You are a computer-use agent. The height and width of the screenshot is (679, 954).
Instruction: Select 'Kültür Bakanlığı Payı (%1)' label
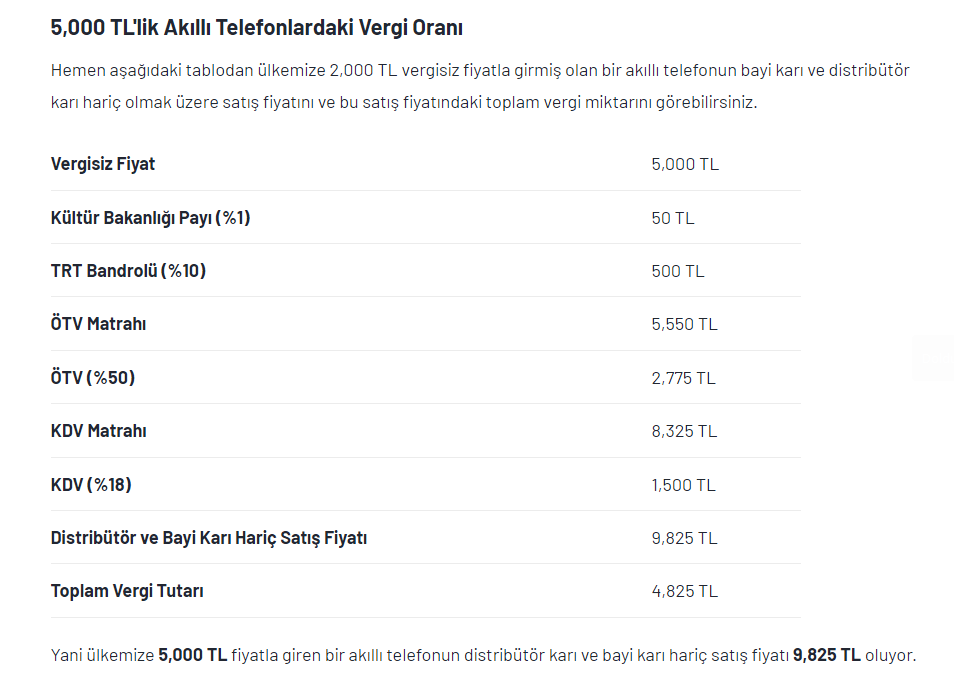[150, 218]
